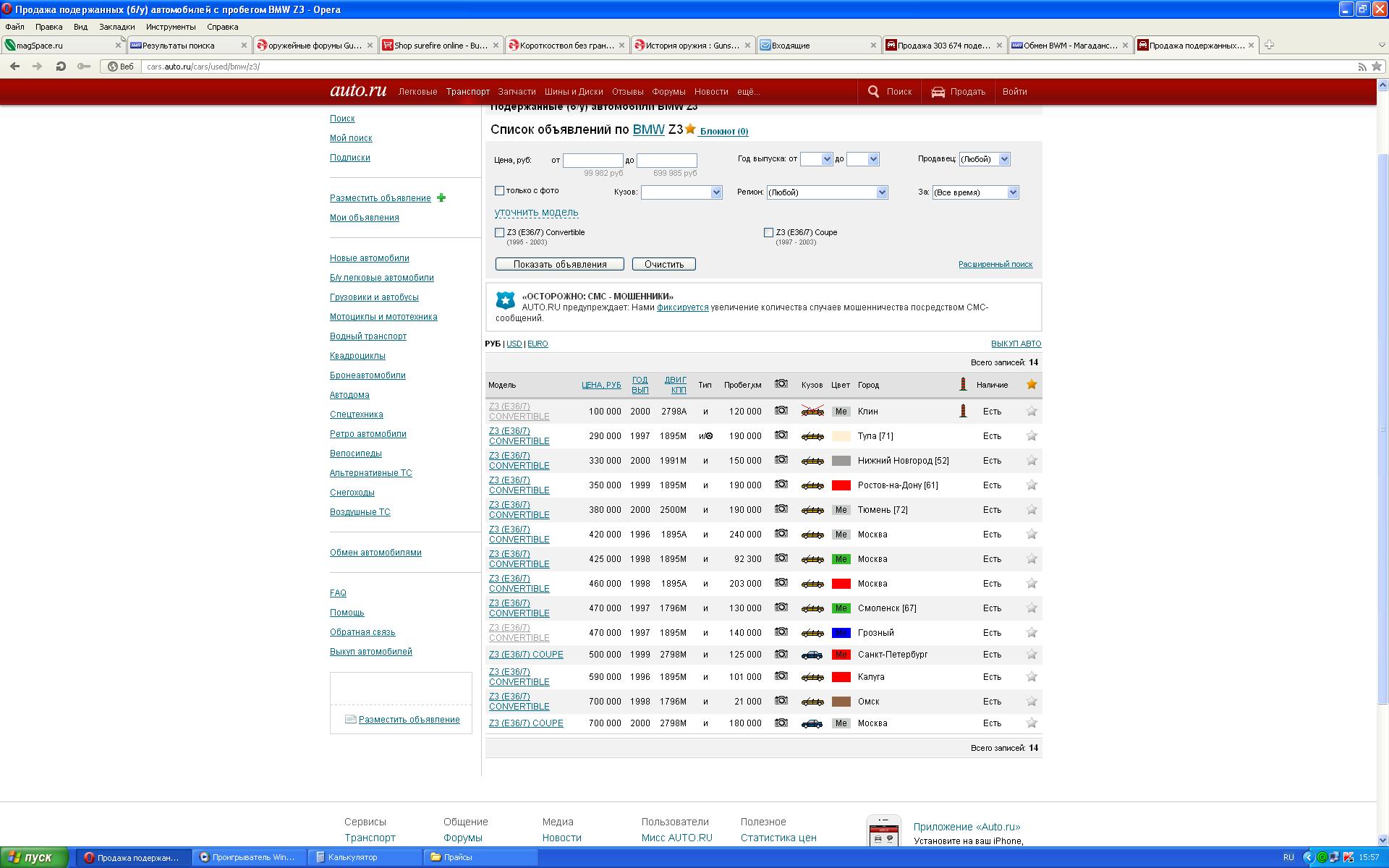Switch to the magSpace.ru tab
Viewport: 1389px width, 868px height.
coord(64,45)
